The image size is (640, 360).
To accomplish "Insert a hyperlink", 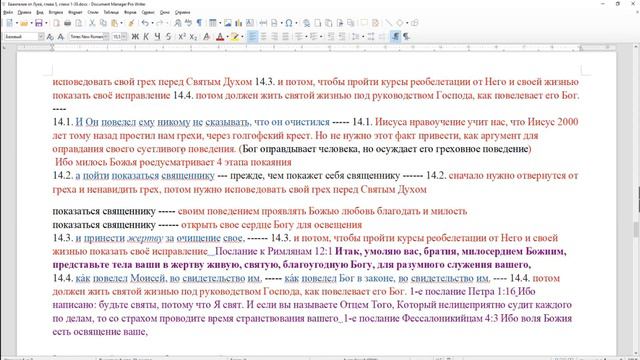I will tap(307, 23).
